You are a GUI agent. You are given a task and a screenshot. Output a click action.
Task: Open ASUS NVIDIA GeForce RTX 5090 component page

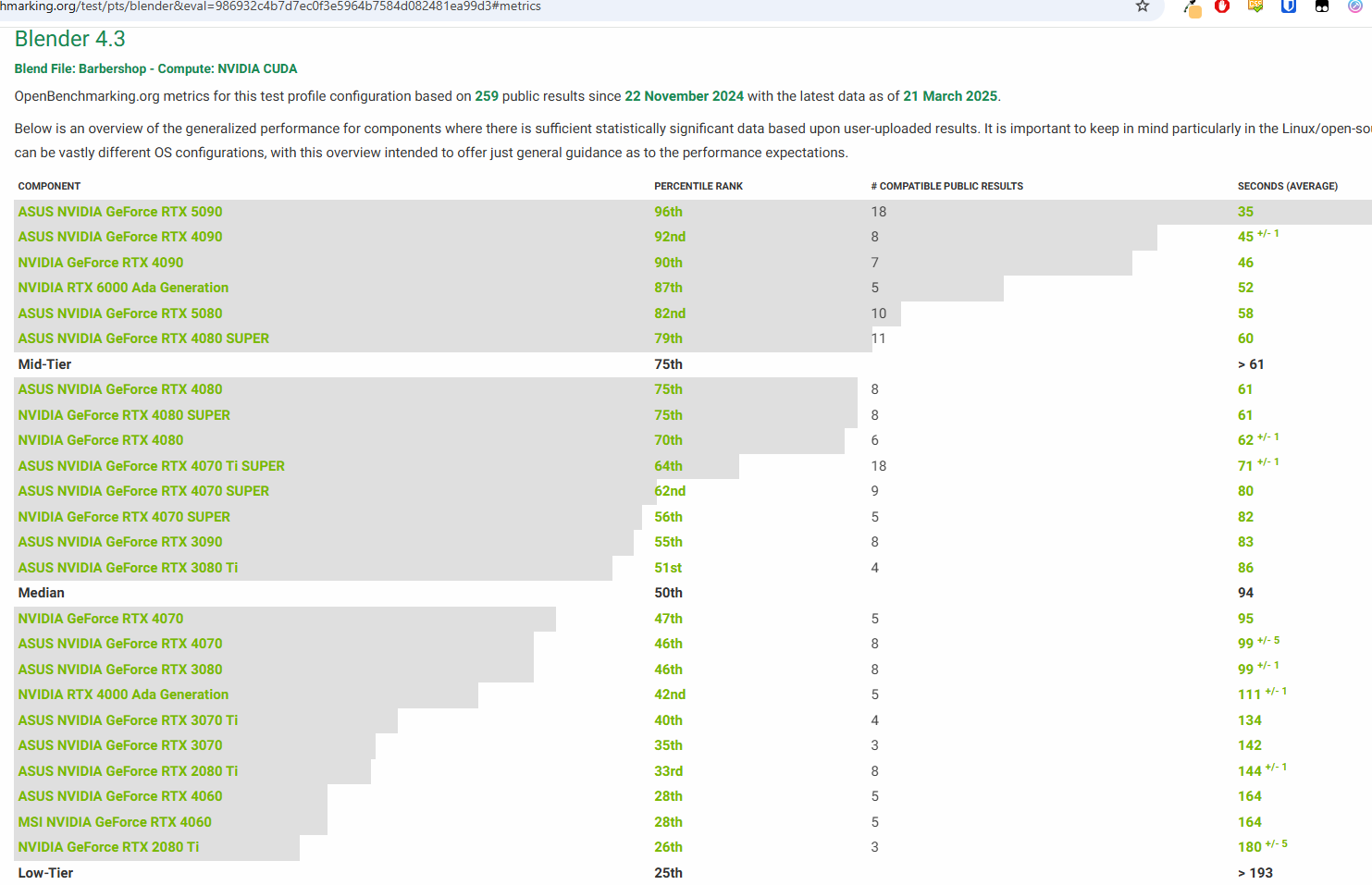pos(120,212)
